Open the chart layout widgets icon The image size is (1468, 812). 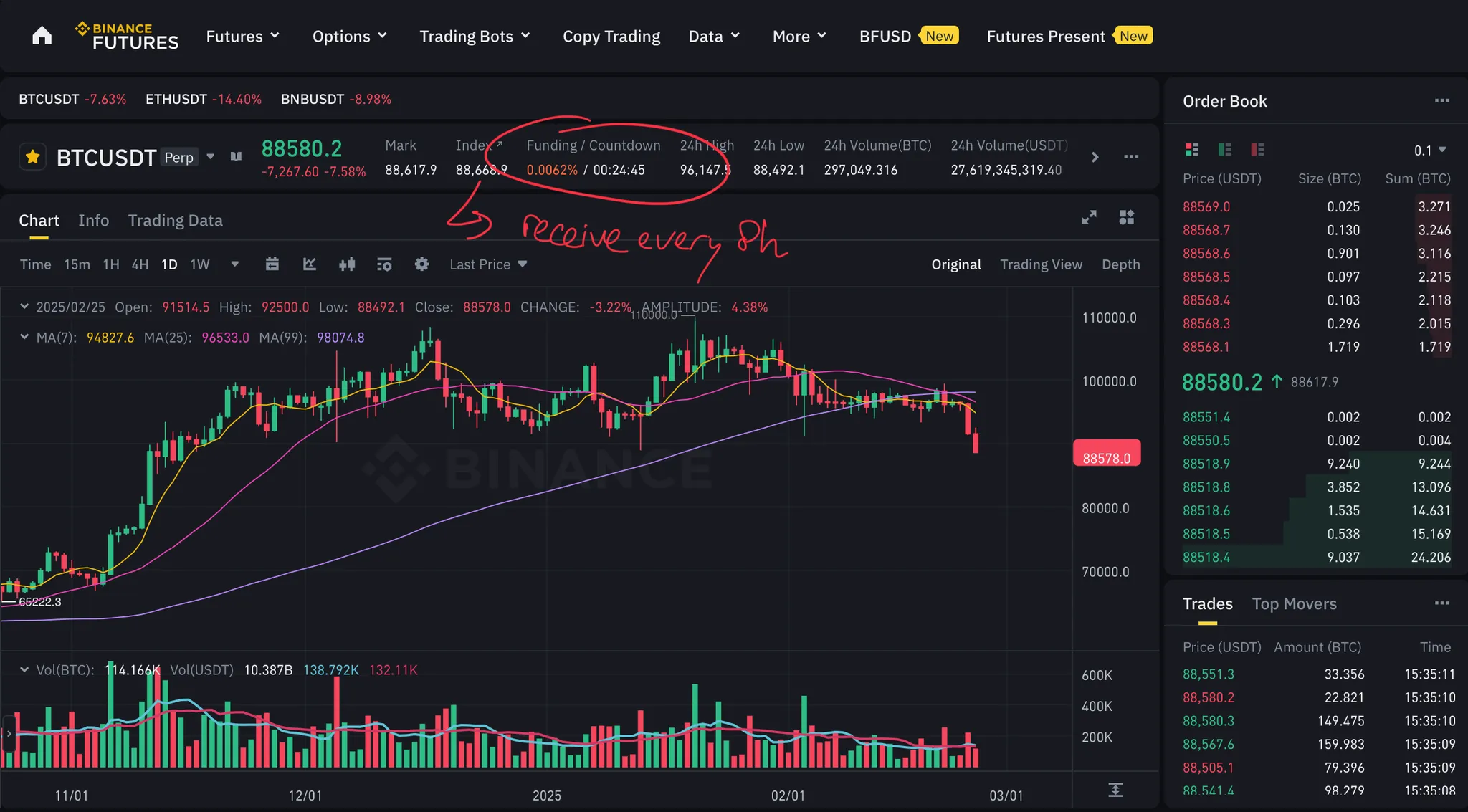pos(1126,217)
